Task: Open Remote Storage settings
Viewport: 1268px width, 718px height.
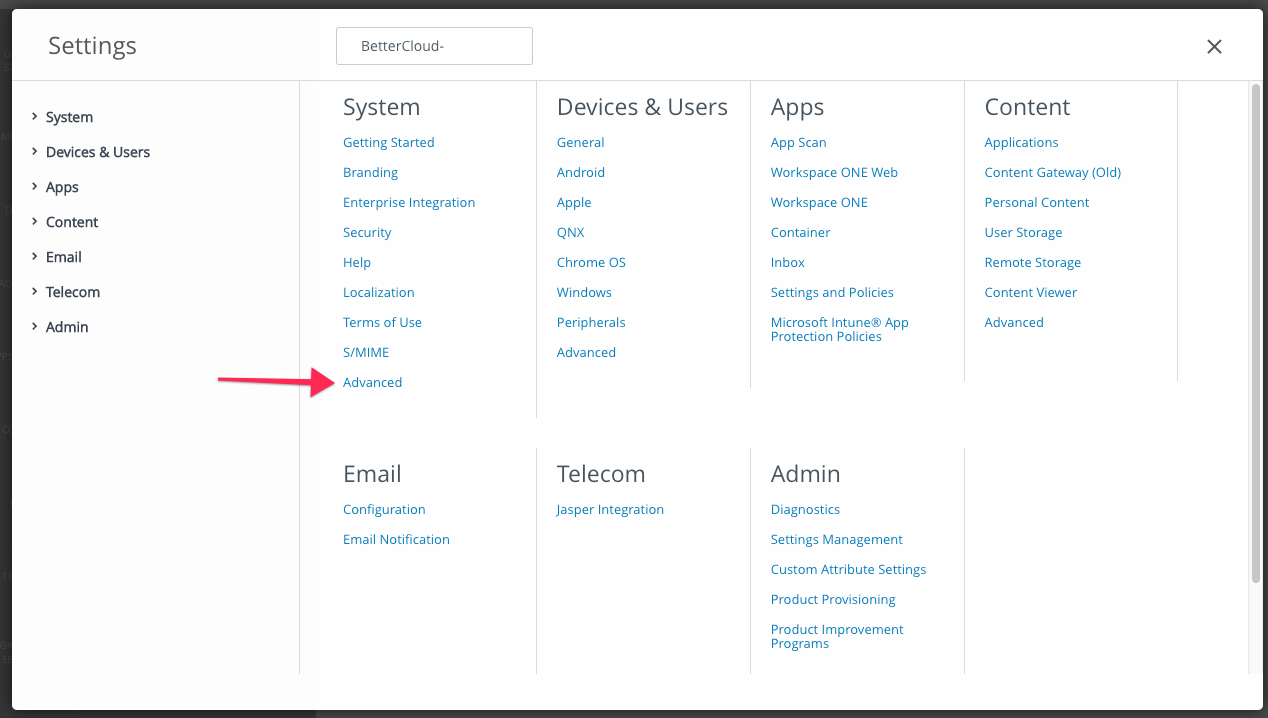Action: pyautogui.click(x=1032, y=262)
